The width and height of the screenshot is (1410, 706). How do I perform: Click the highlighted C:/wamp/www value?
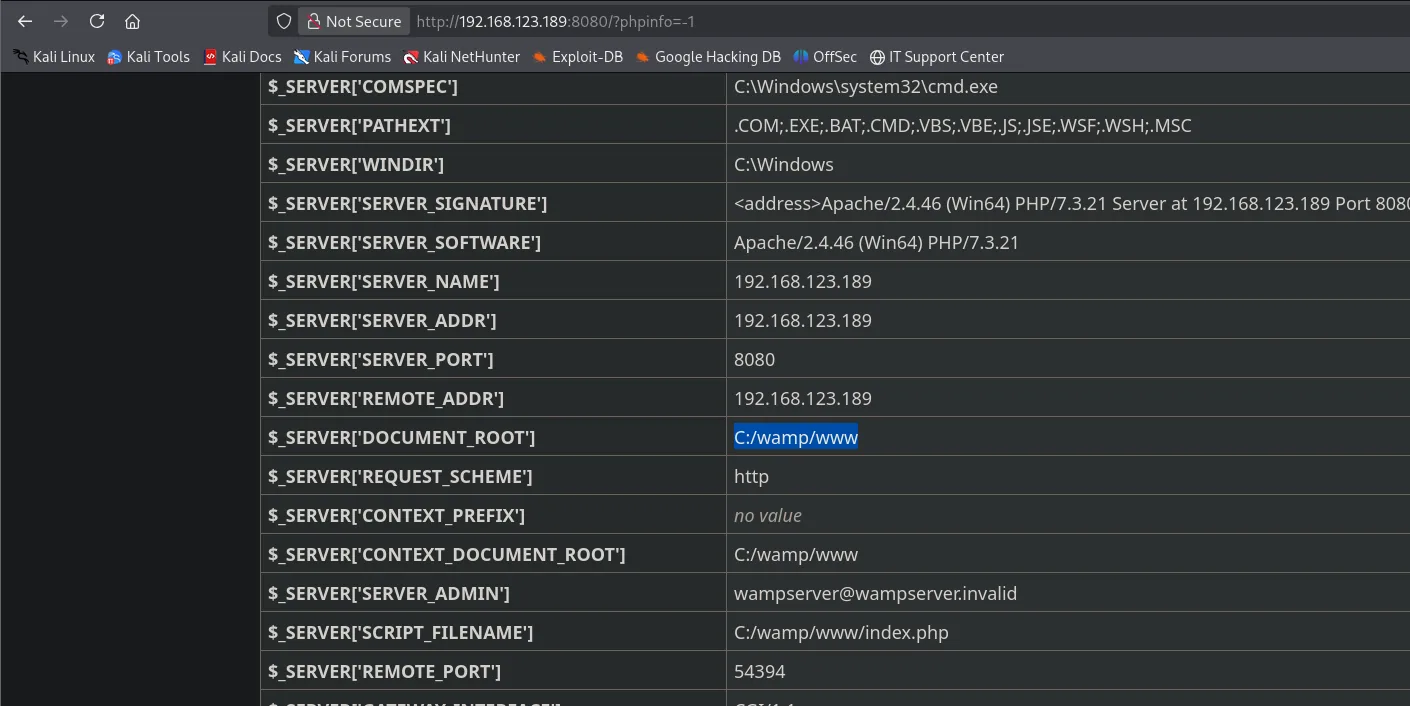click(796, 438)
